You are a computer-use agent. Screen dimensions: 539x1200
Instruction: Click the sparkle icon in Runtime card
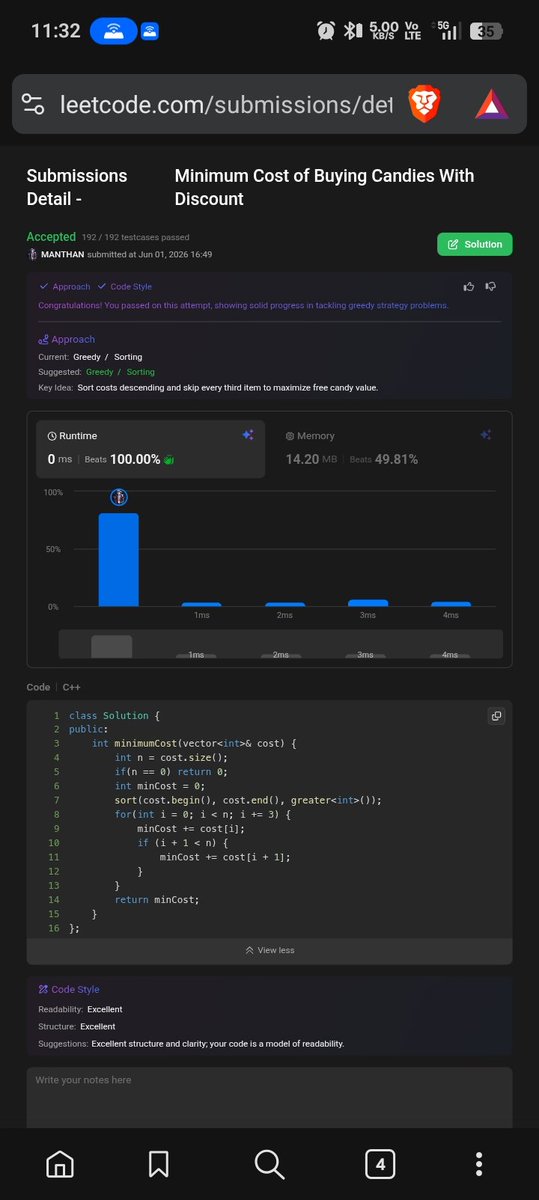(x=248, y=435)
